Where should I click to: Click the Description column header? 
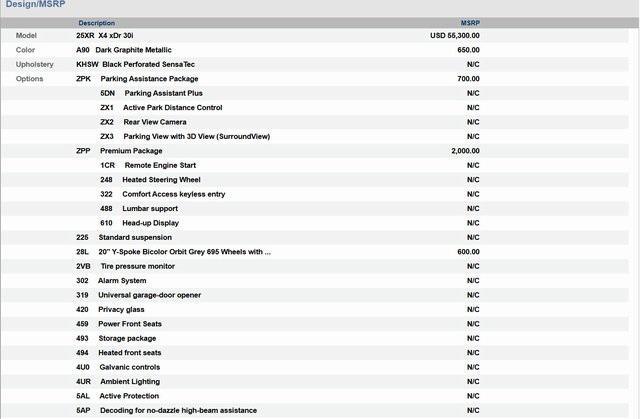pyautogui.click(x=96, y=23)
